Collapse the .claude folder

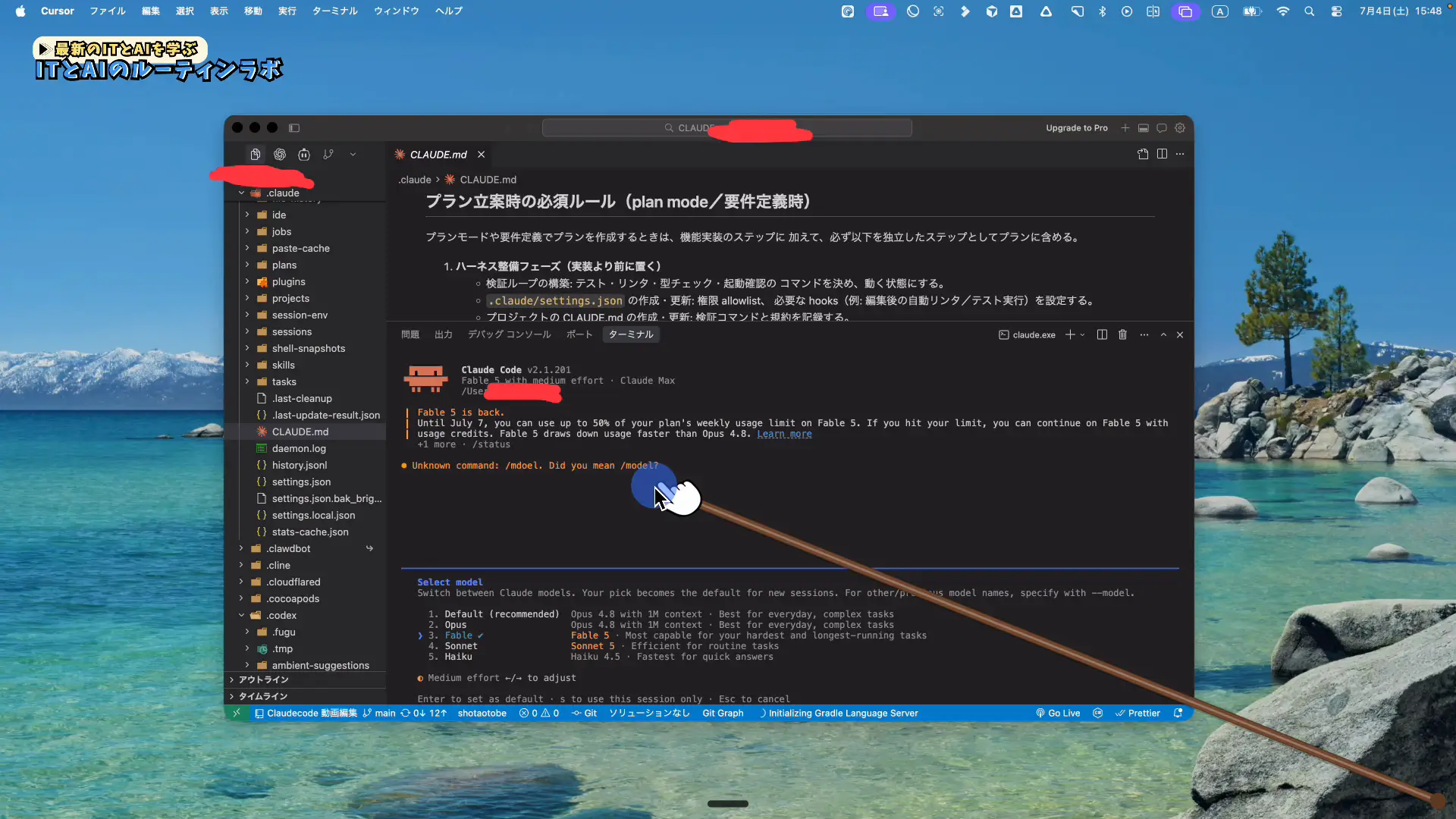tap(241, 193)
